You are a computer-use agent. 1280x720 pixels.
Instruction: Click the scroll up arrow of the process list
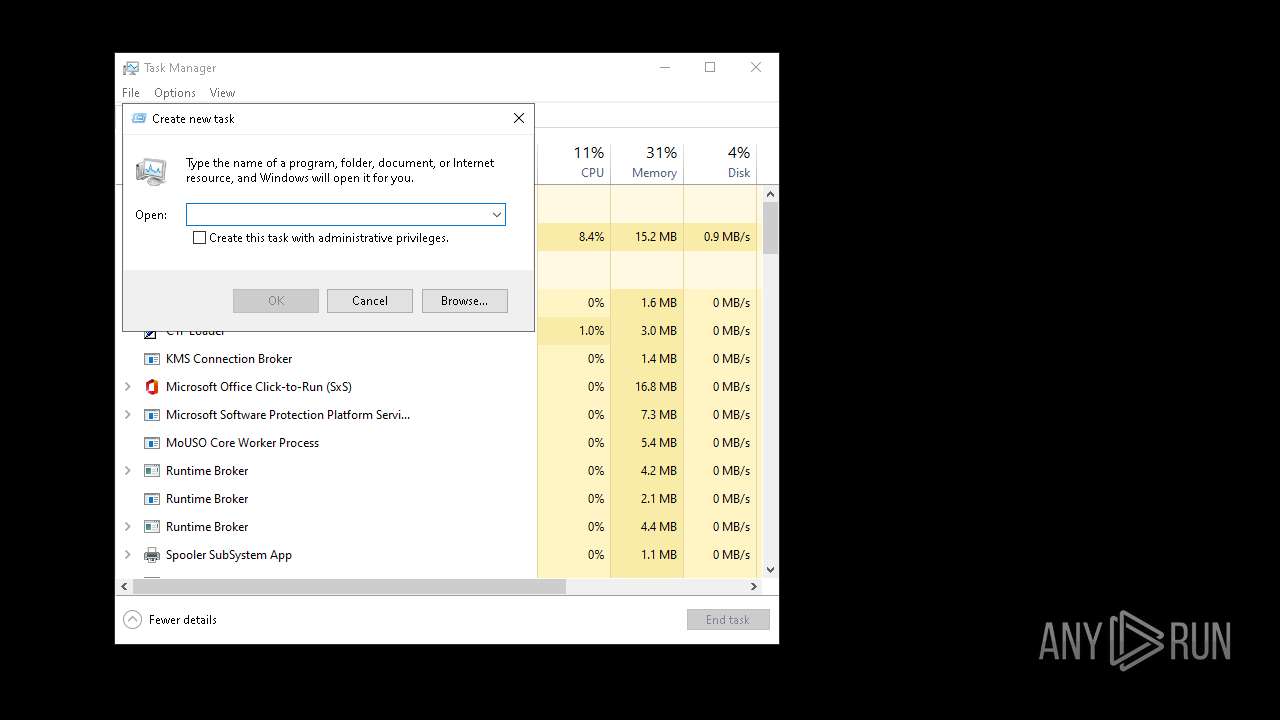(770, 193)
